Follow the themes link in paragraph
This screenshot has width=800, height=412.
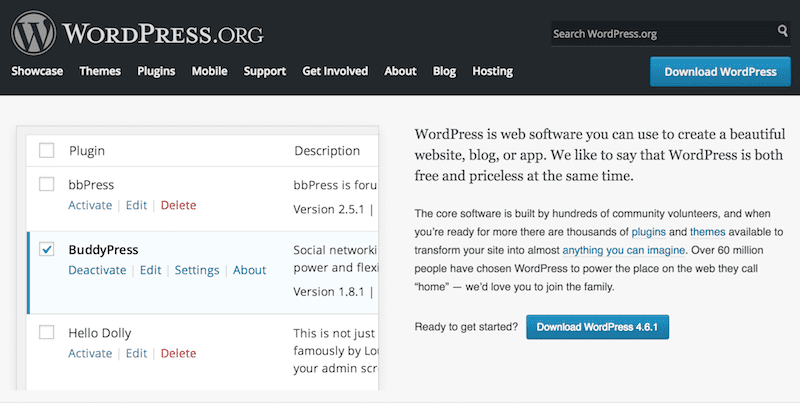point(708,232)
